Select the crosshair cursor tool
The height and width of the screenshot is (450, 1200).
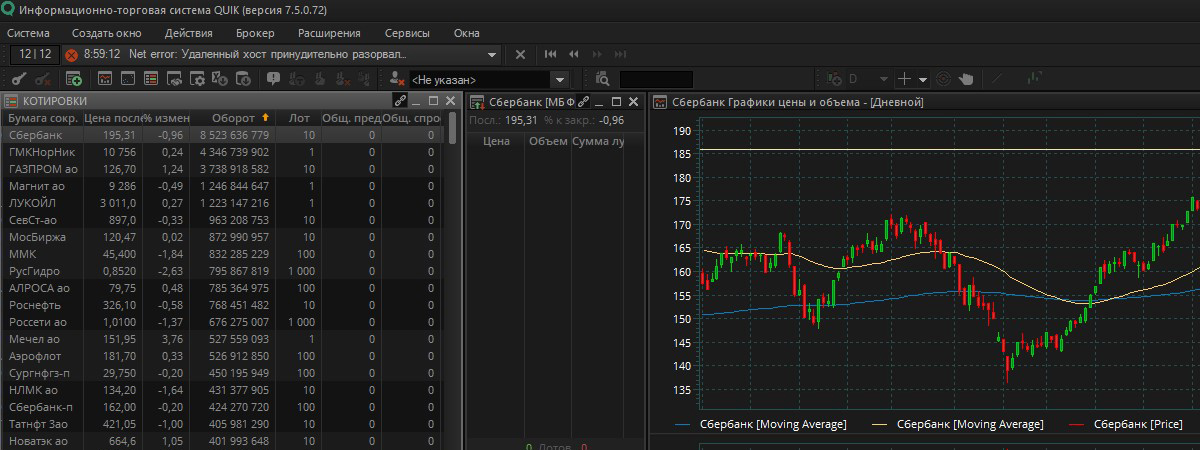(904, 79)
